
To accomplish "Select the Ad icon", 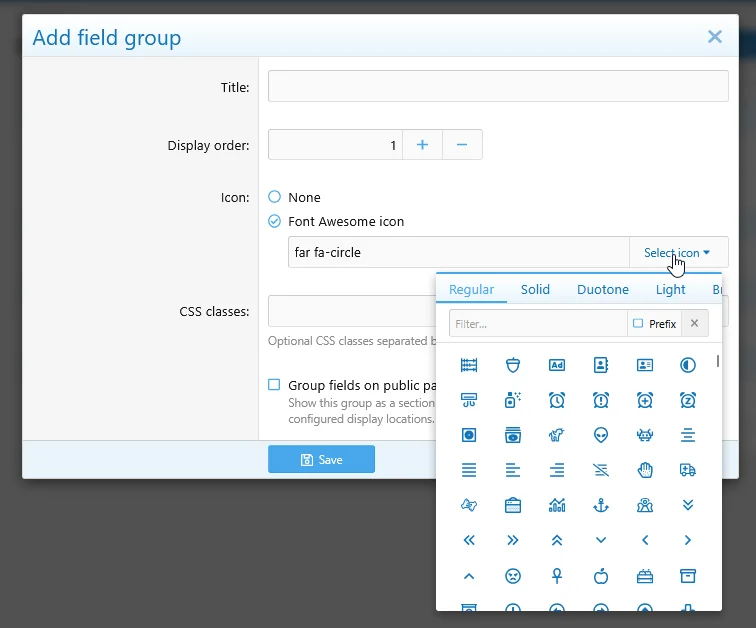I will [x=557, y=365].
